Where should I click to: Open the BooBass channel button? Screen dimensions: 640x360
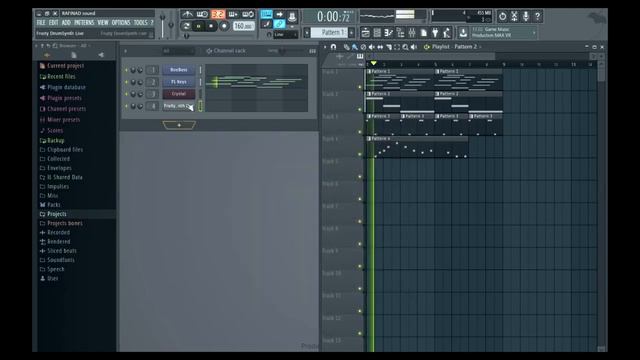click(179, 70)
